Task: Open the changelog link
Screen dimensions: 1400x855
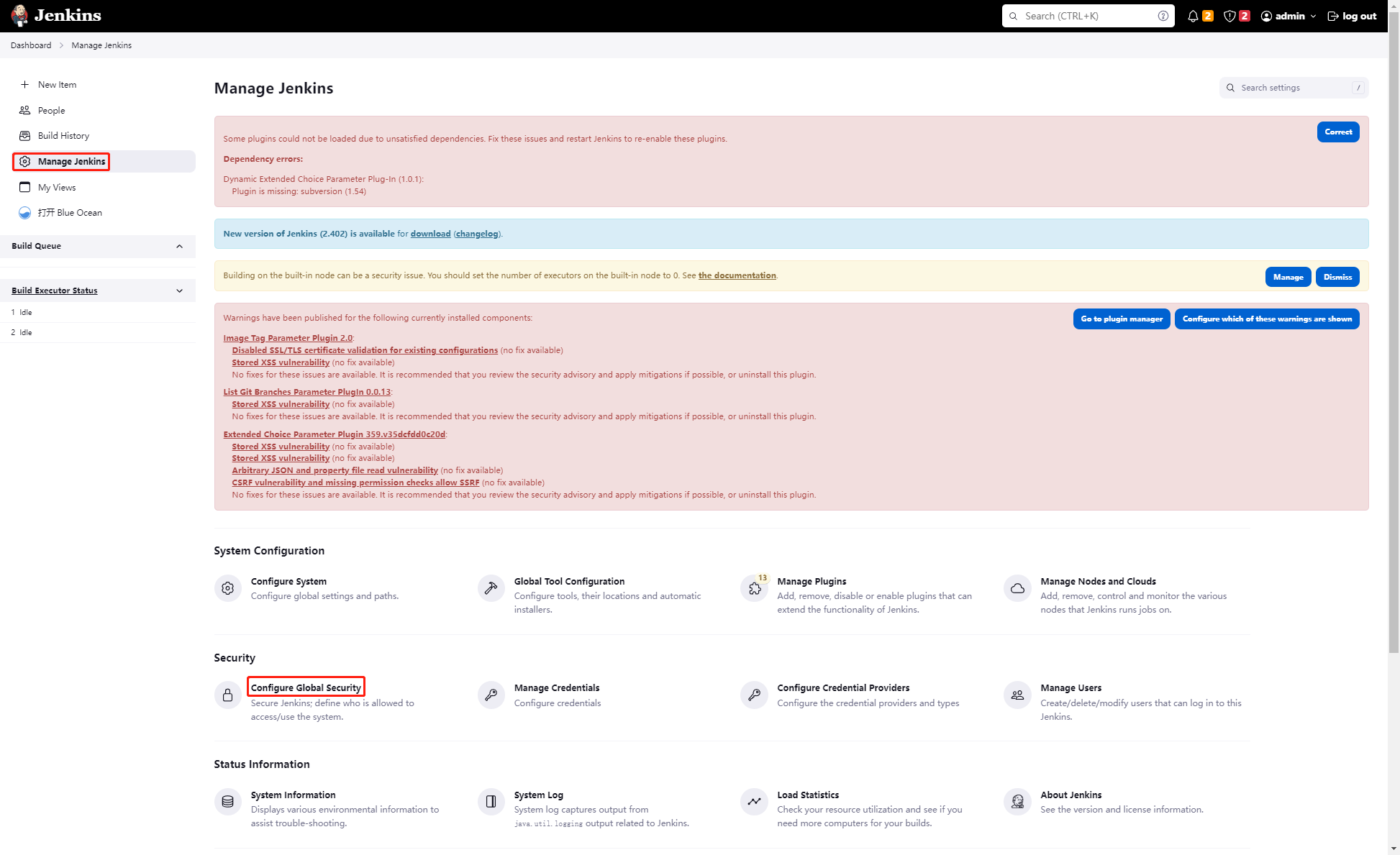Action: (477, 234)
